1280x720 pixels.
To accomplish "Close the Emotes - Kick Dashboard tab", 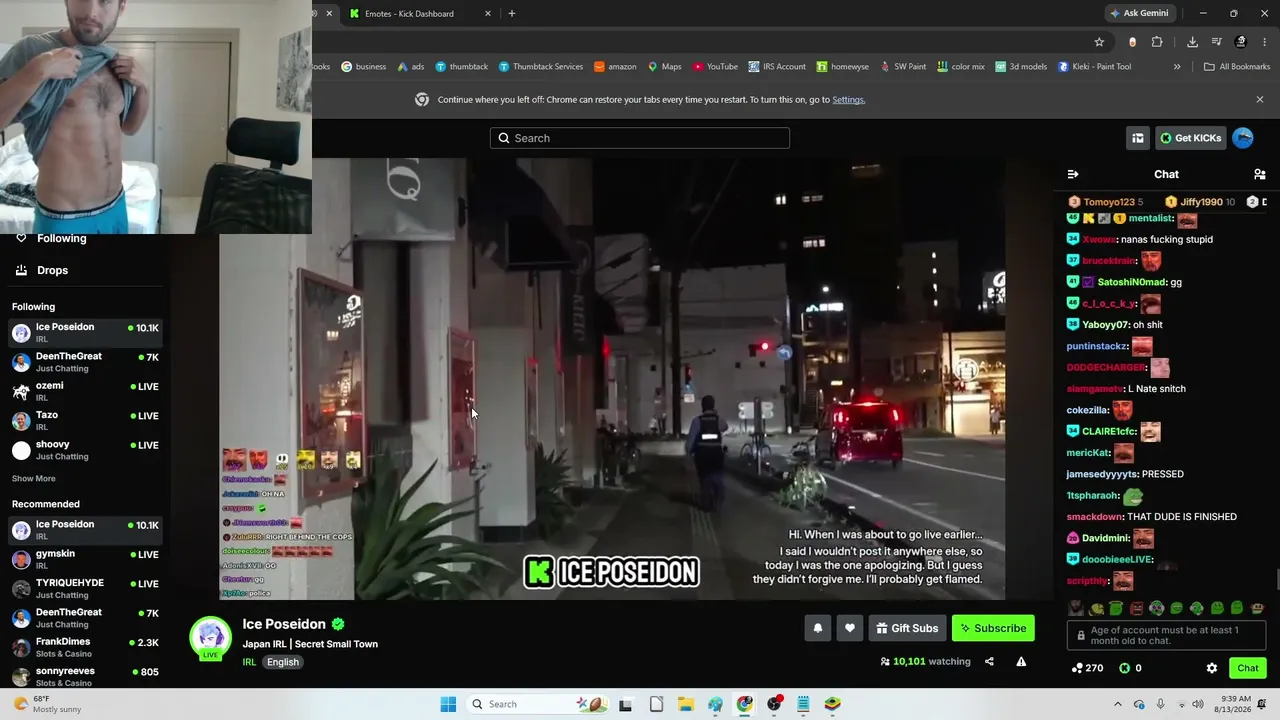I will point(488,14).
